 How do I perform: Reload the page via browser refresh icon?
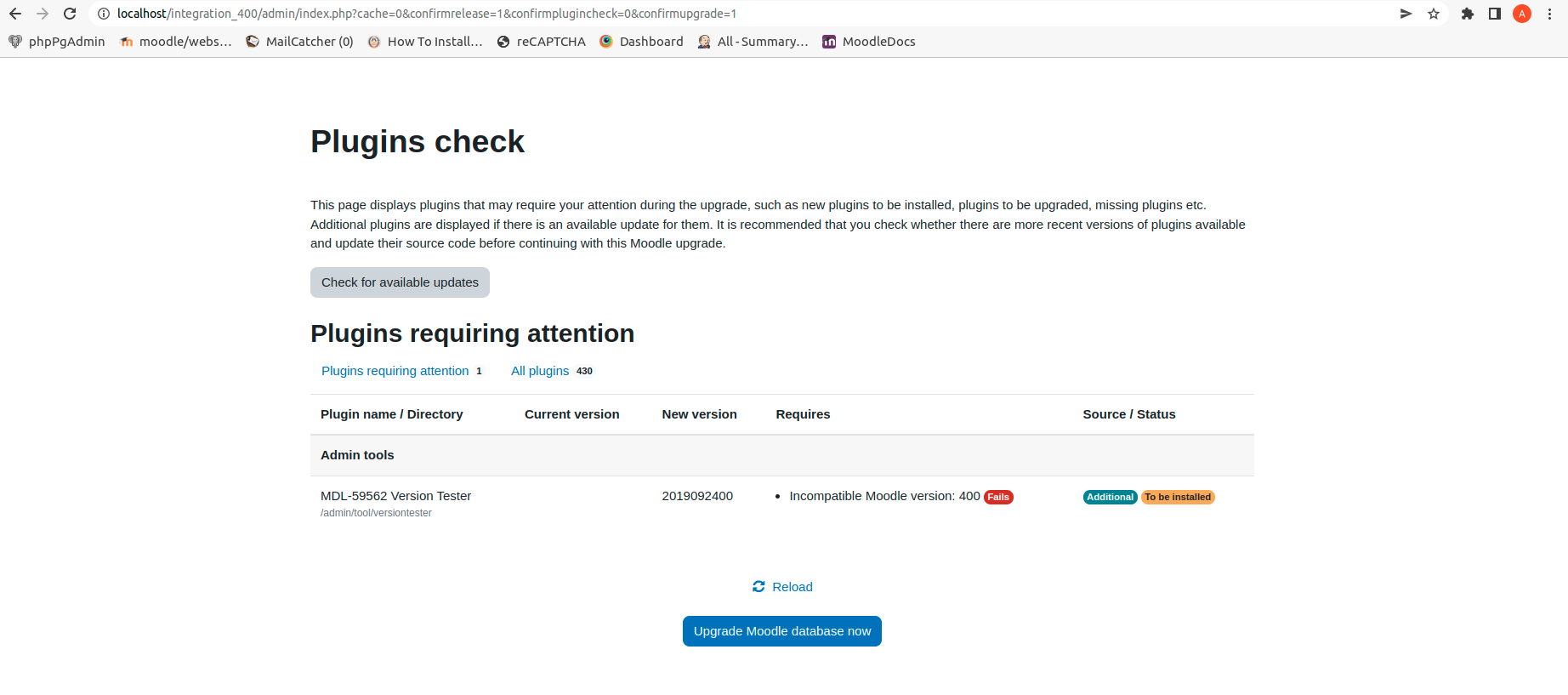[70, 14]
